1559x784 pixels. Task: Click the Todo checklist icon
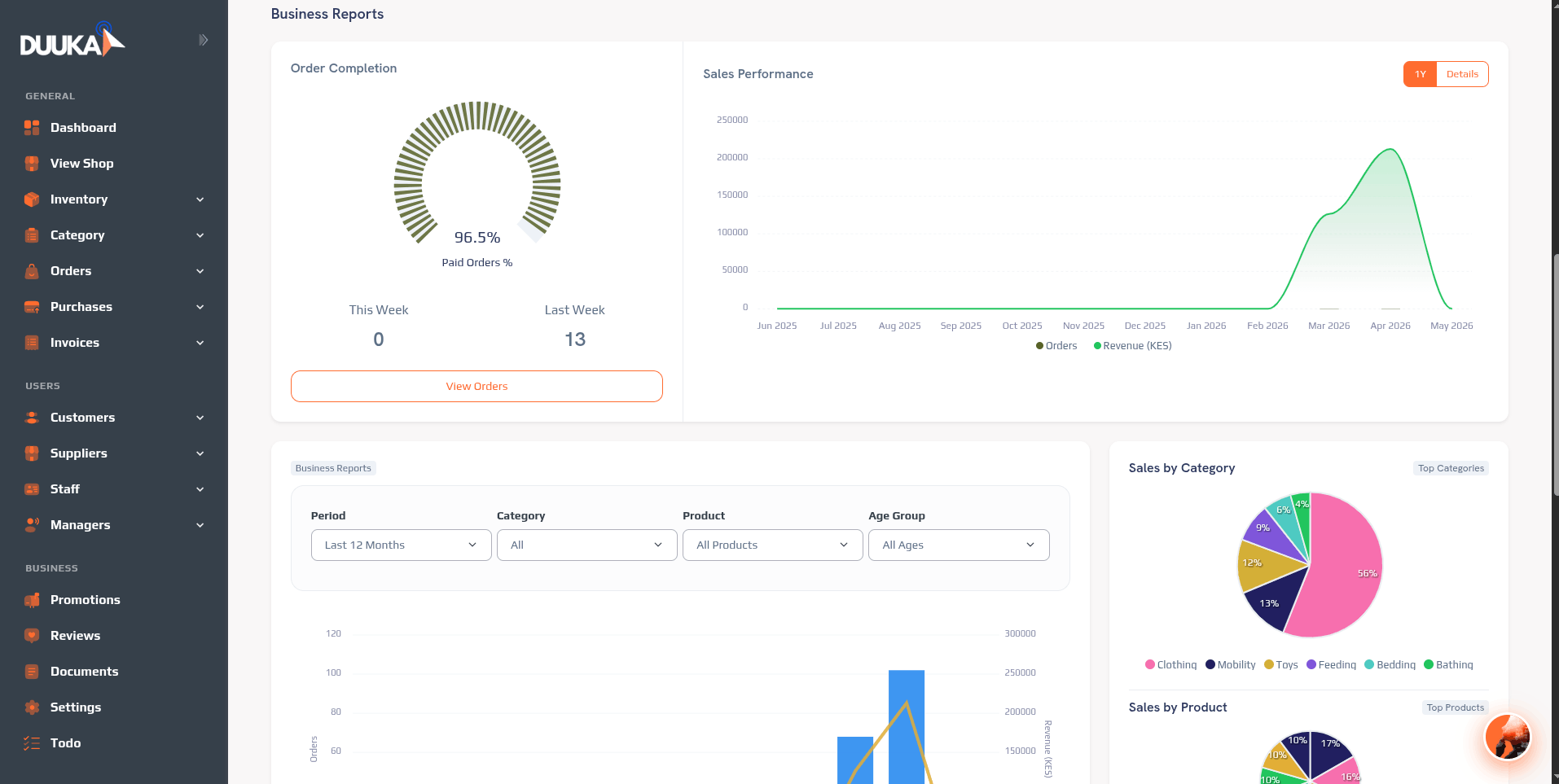[x=32, y=743]
